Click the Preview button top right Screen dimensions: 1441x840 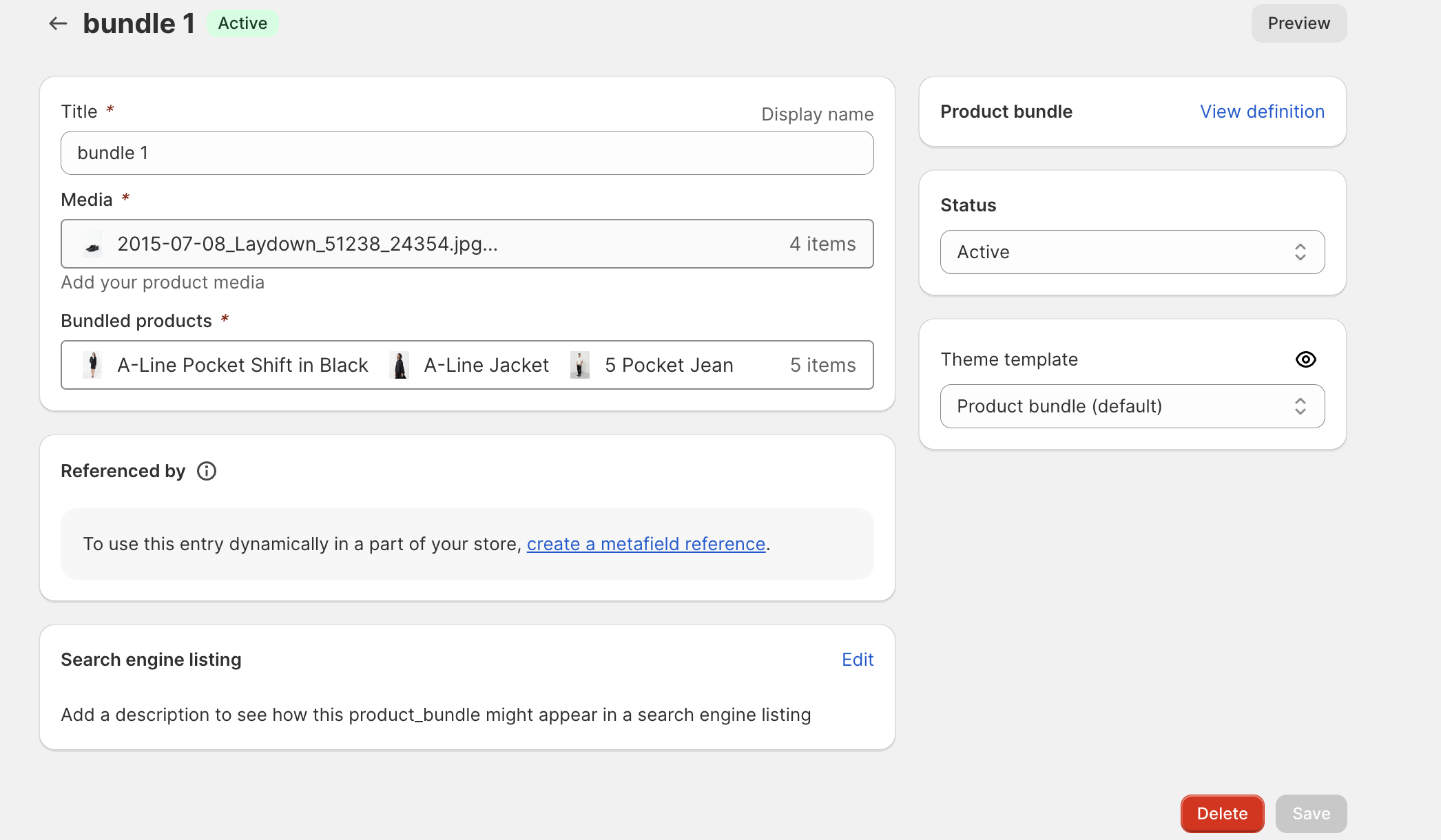(x=1298, y=22)
